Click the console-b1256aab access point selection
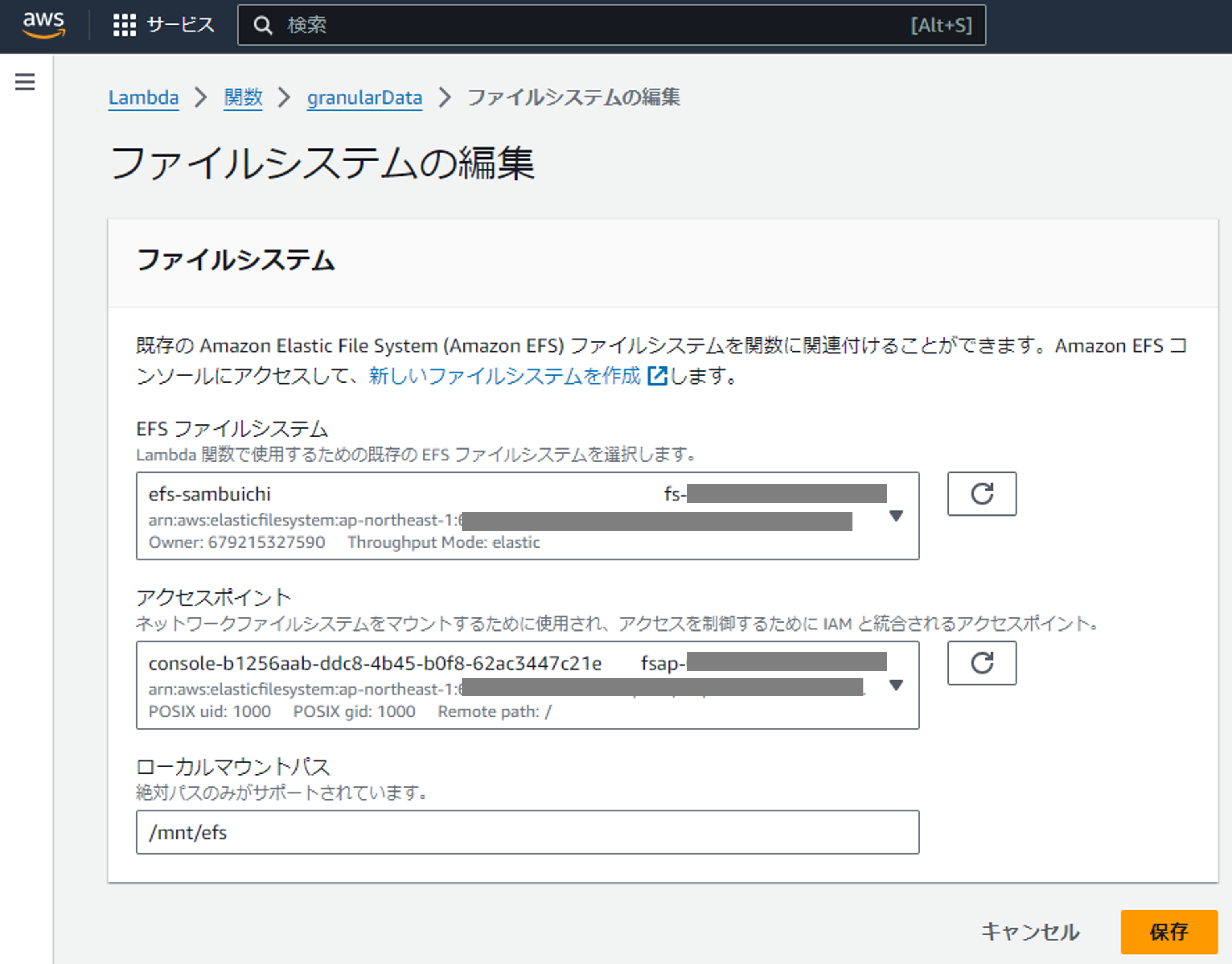 (x=395, y=685)
